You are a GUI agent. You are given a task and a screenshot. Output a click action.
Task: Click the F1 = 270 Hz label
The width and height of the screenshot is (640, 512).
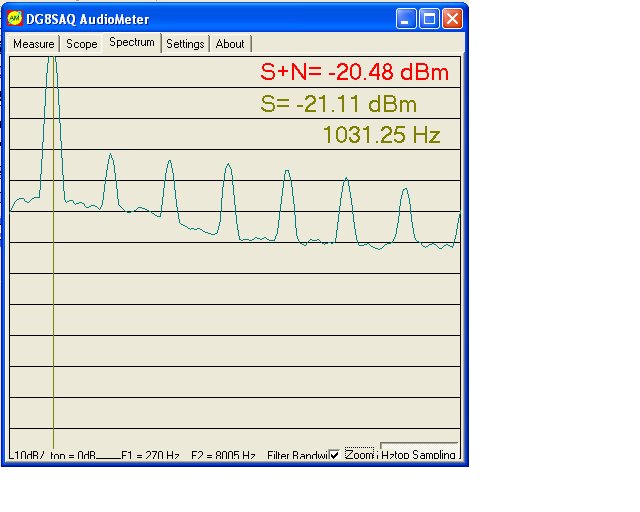click(x=150, y=455)
